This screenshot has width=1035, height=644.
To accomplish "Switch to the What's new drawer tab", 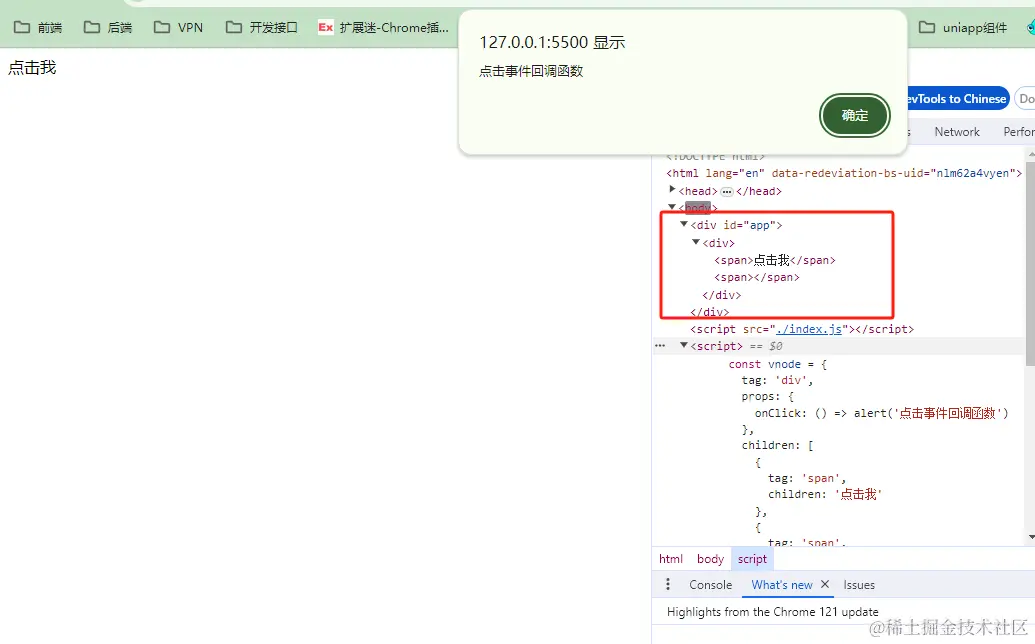I will [x=782, y=585].
